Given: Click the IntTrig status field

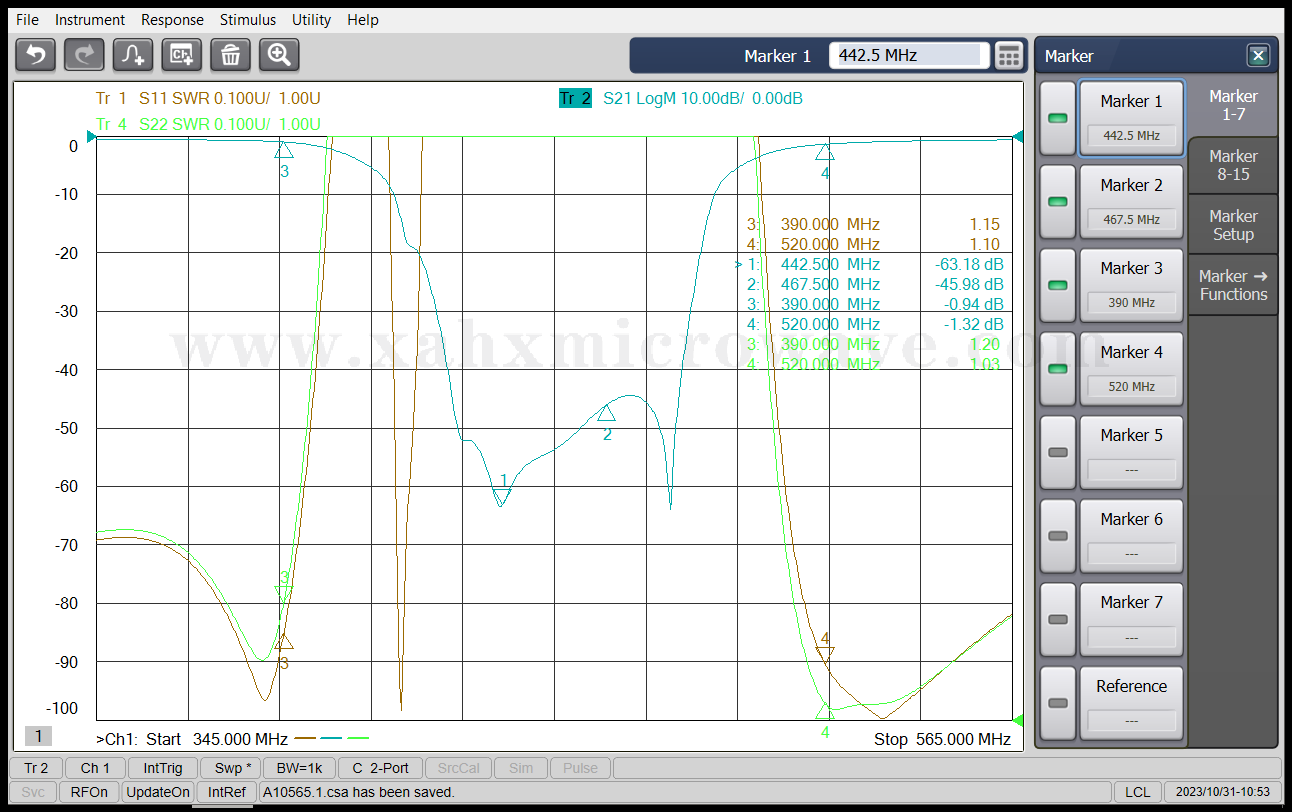Looking at the screenshot, I should pos(163,768).
